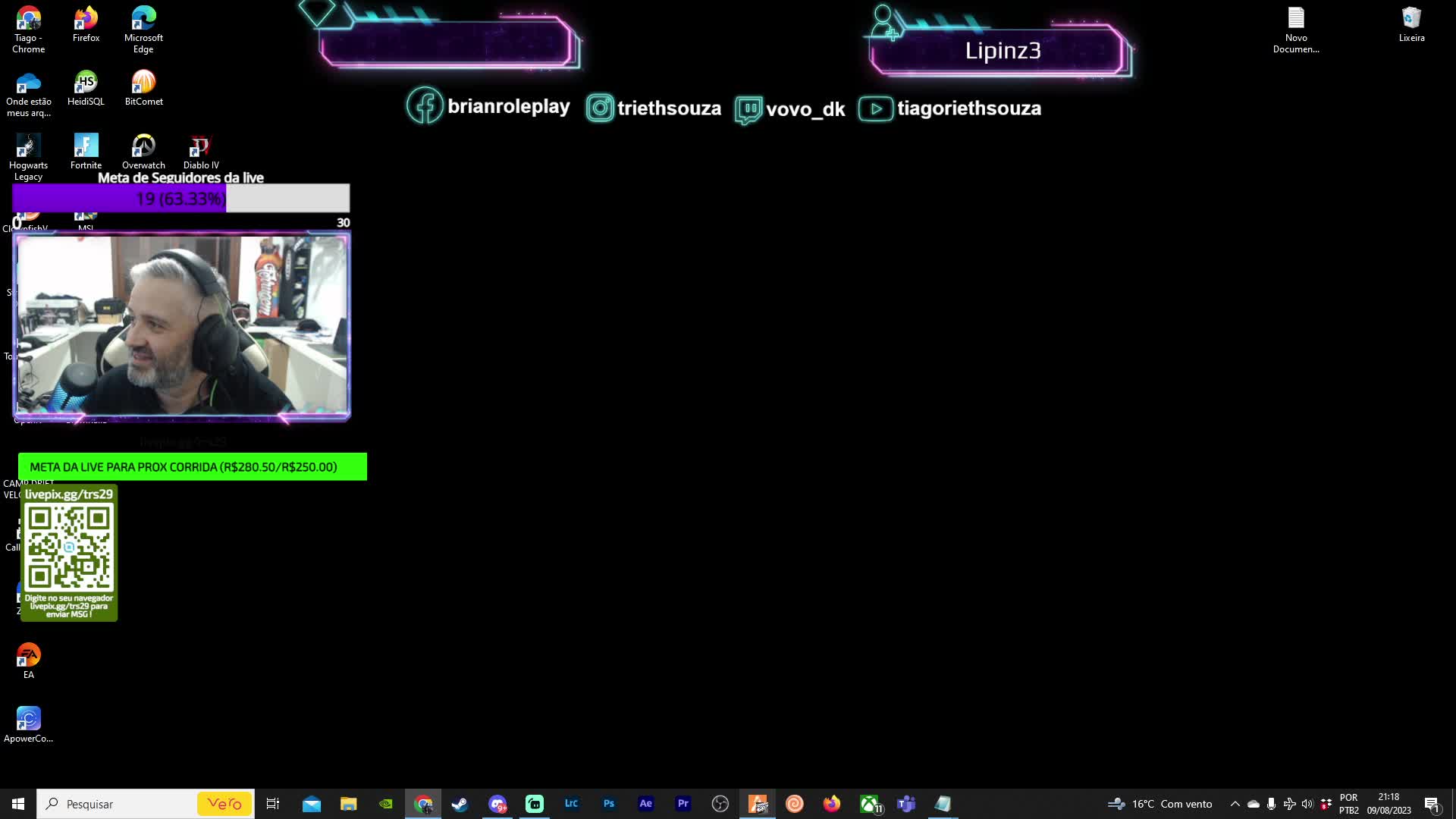Click green META DA LIVE donation goal bar

[x=193, y=467]
